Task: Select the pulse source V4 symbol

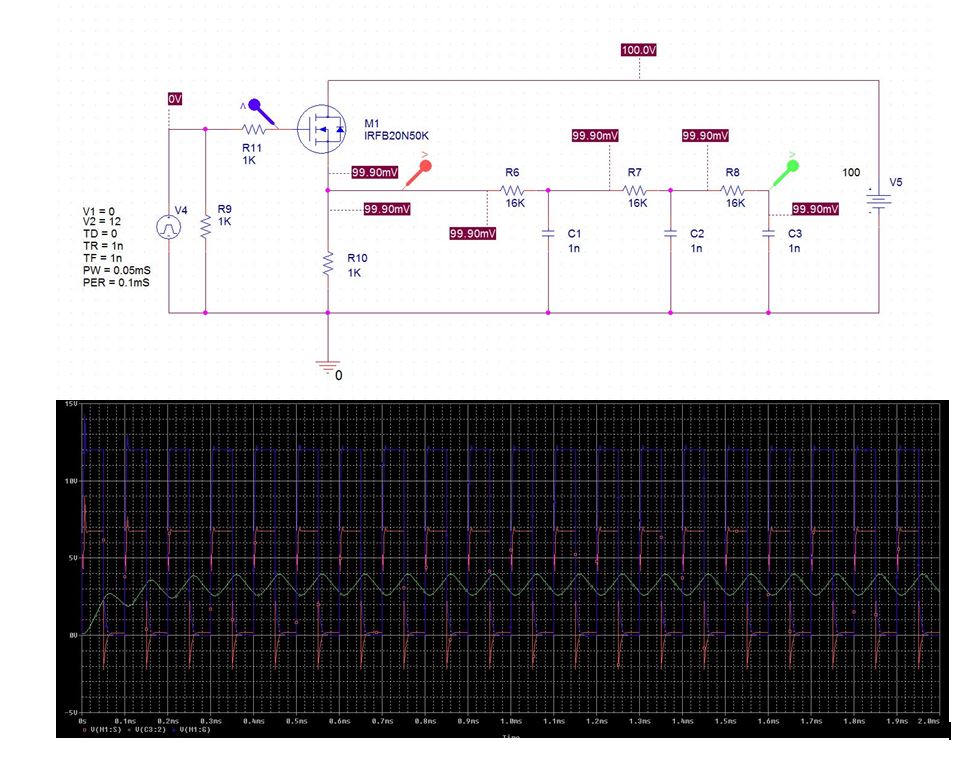Action: point(168,225)
